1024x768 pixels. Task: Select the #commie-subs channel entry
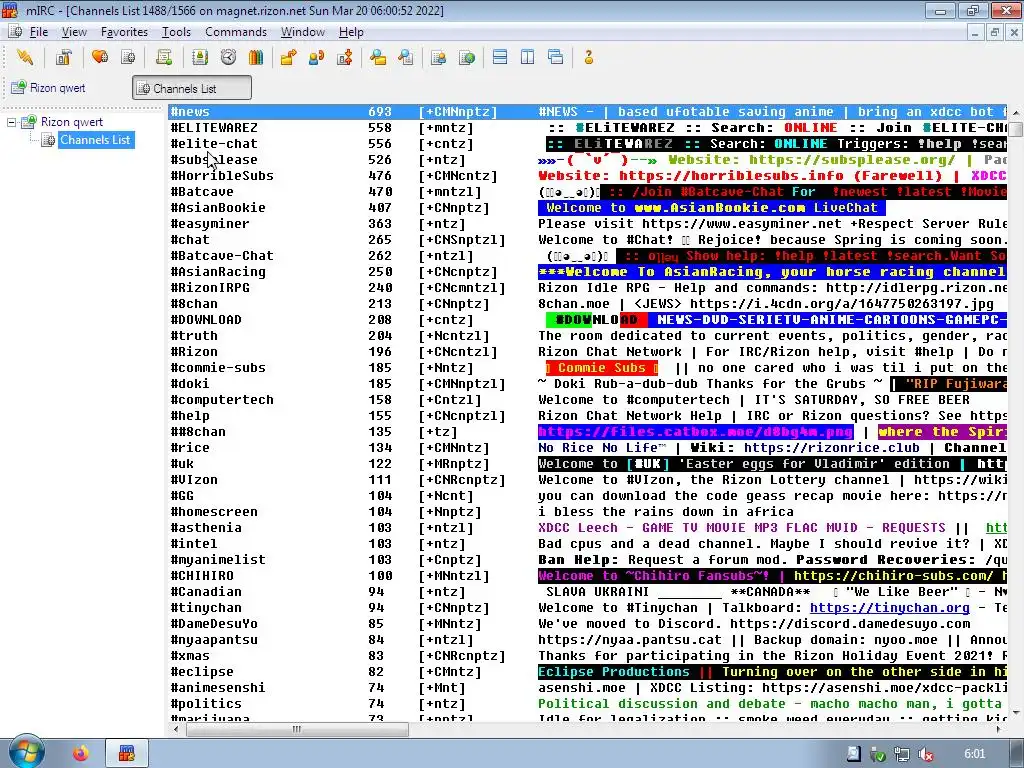point(588,368)
